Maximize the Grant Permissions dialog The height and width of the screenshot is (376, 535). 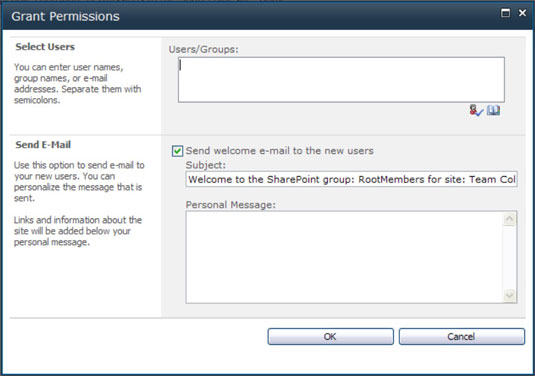(505, 13)
